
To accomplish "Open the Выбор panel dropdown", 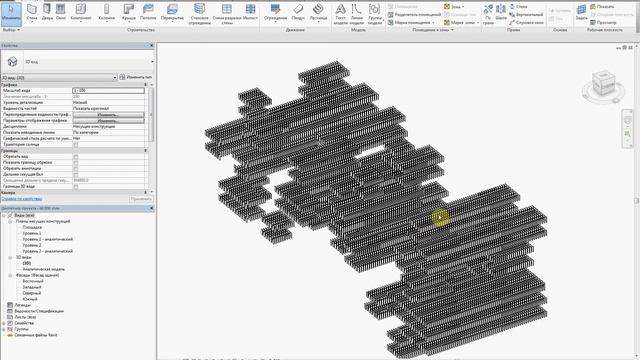I will pos(11,30).
